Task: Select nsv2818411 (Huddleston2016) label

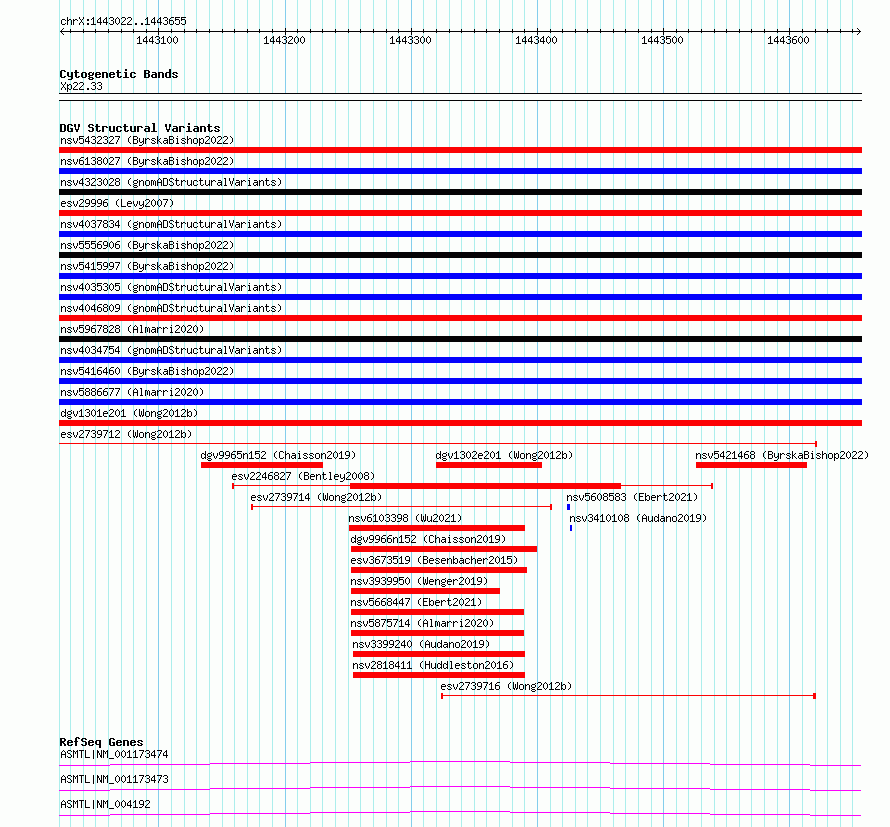Action: tap(433, 665)
